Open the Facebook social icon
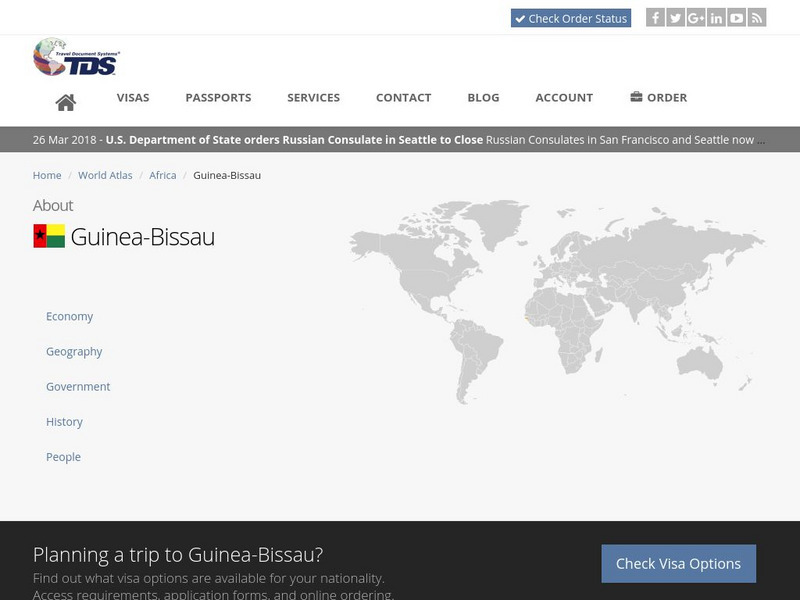This screenshot has height=600, width=800. click(654, 17)
